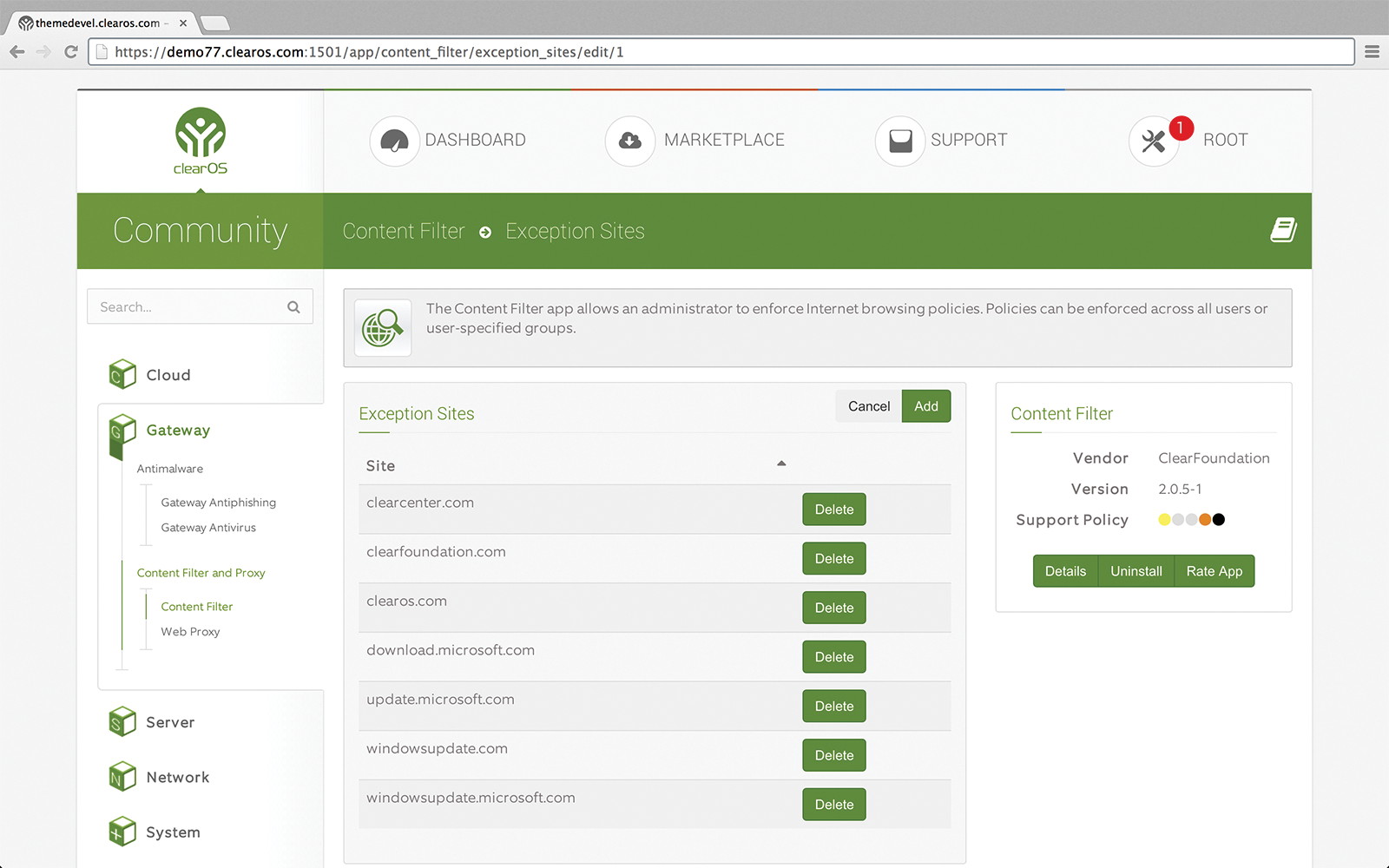The image size is (1389, 868).
Task: Expand the Network sidebar section
Action: click(177, 777)
